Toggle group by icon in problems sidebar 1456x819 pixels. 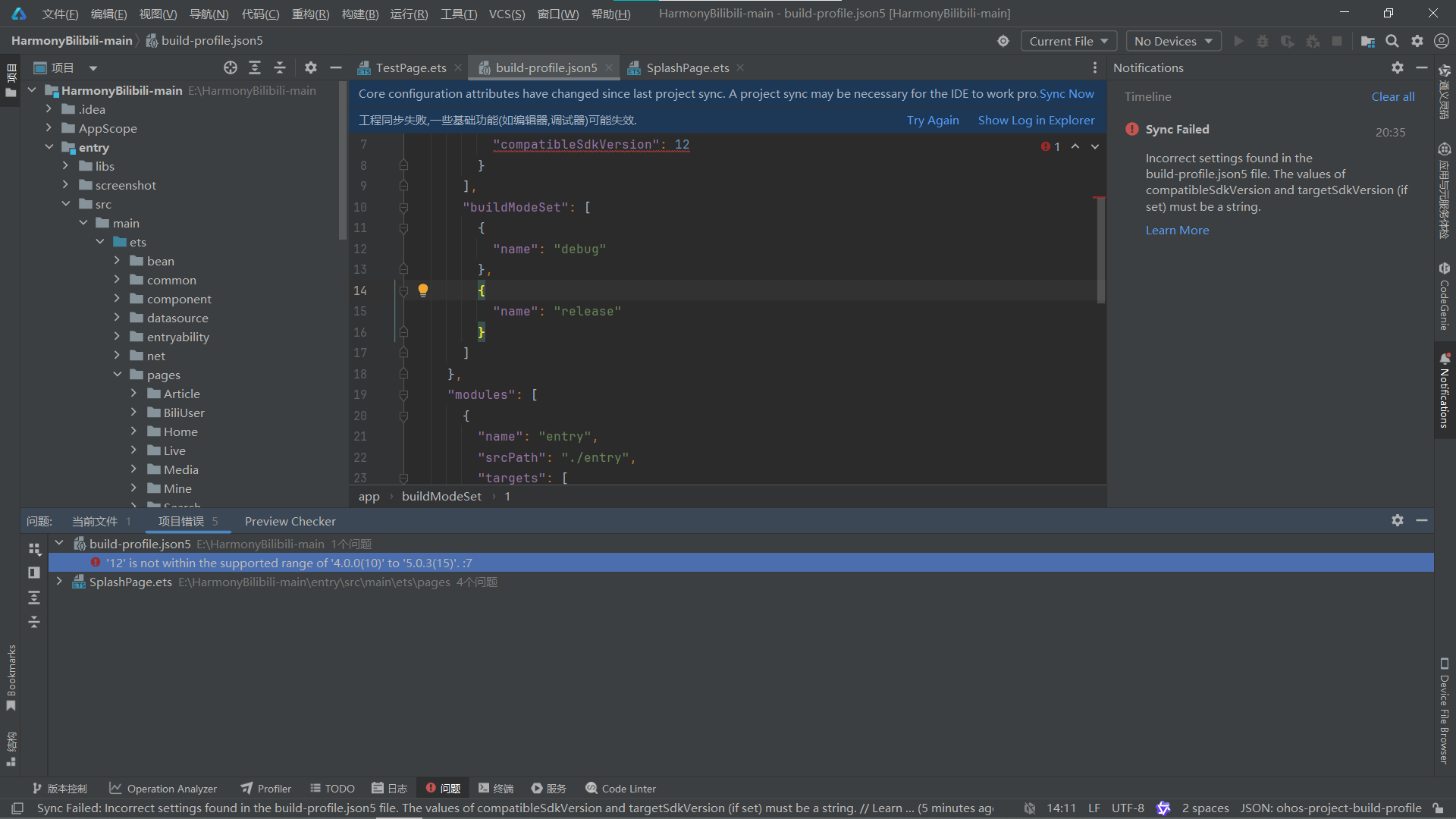(34, 548)
